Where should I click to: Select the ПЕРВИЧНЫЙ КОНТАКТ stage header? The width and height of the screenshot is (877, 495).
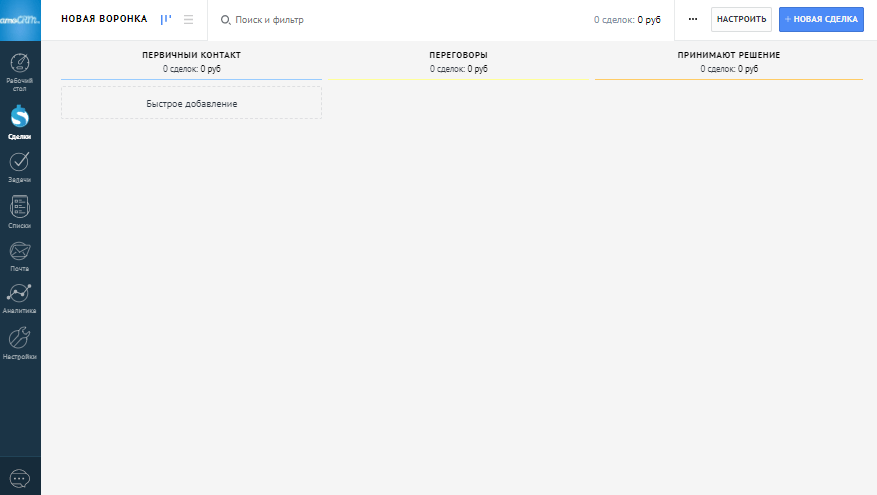pyautogui.click(x=191, y=55)
